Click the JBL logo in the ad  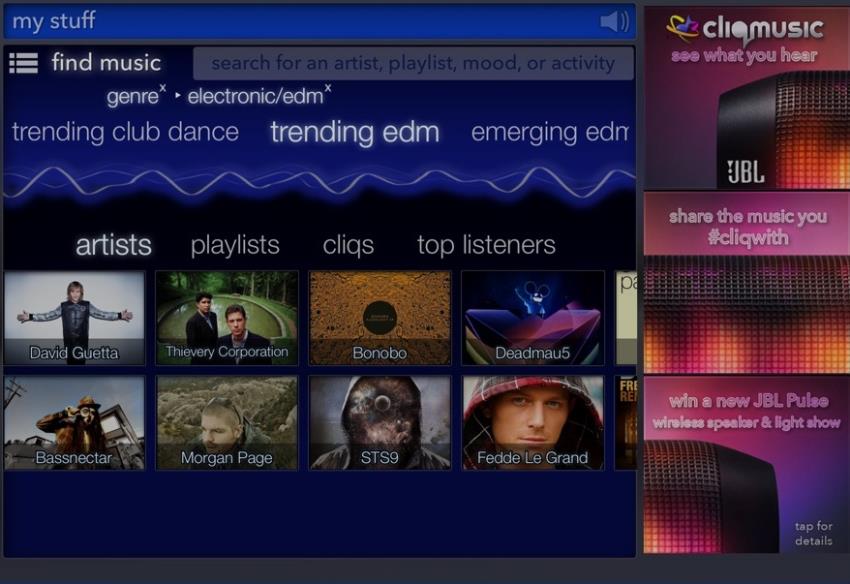click(746, 172)
